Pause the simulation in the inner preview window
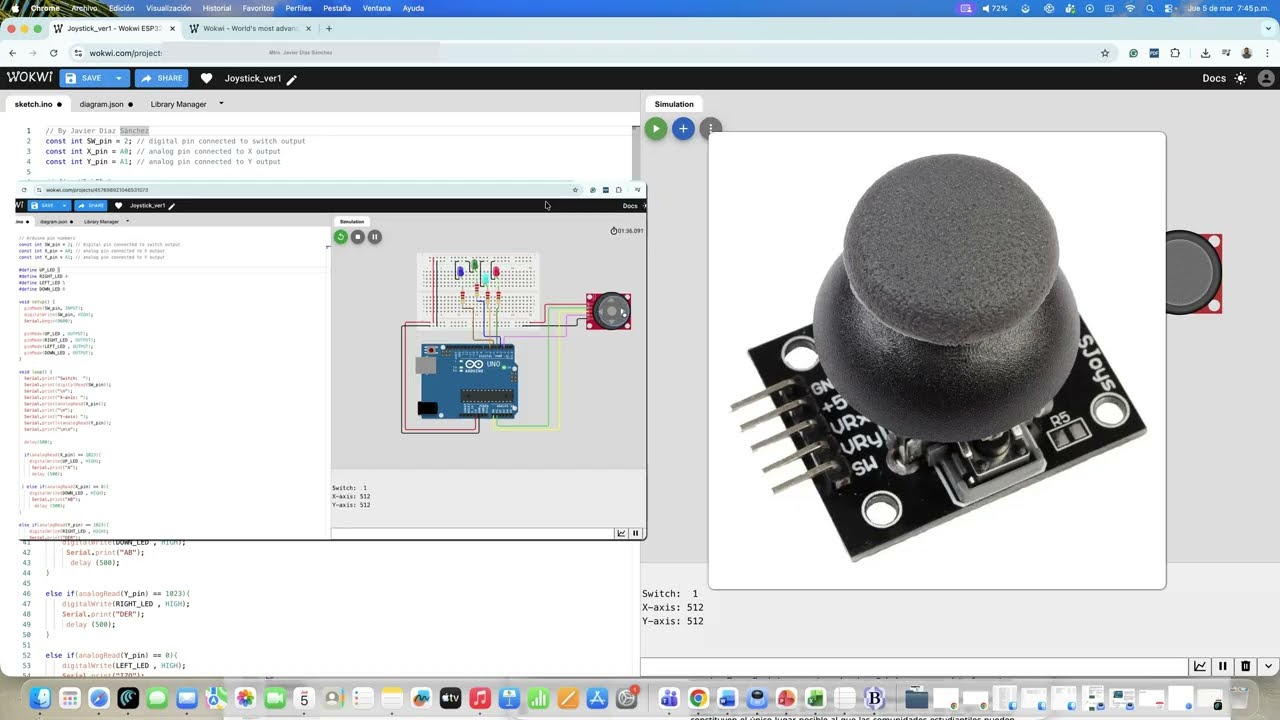Image resolution: width=1280 pixels, height=720 pixels. 375,237
